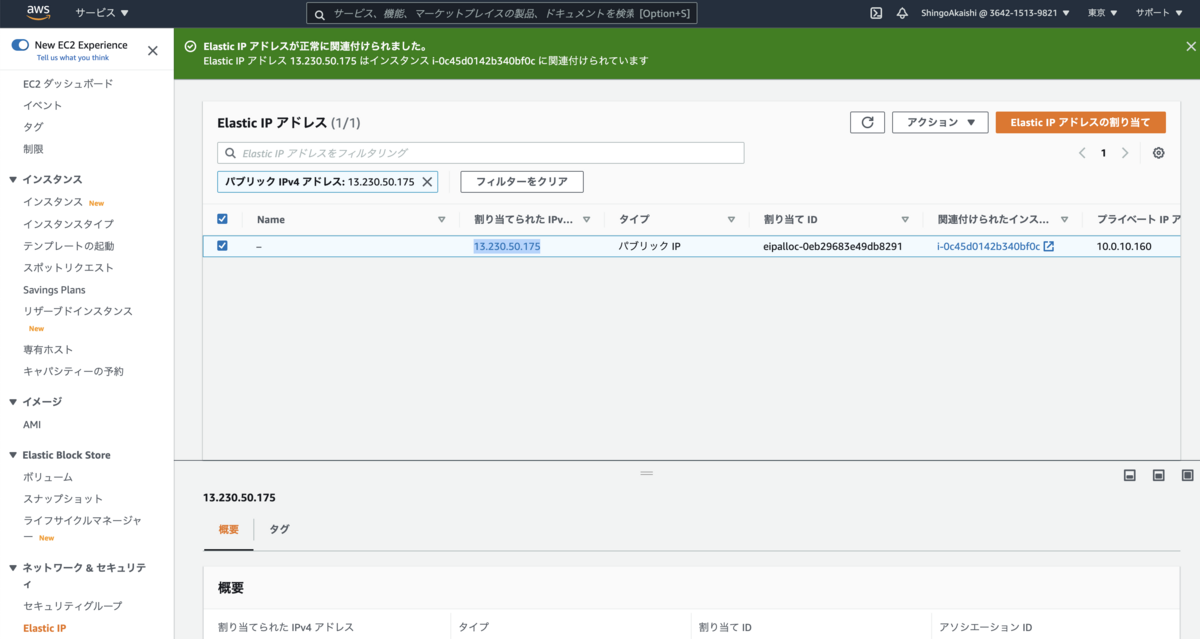This screenshot has width=1200, height=639.
Task: Sort by the Name column arrow
Action: click(x=442, y=219)
